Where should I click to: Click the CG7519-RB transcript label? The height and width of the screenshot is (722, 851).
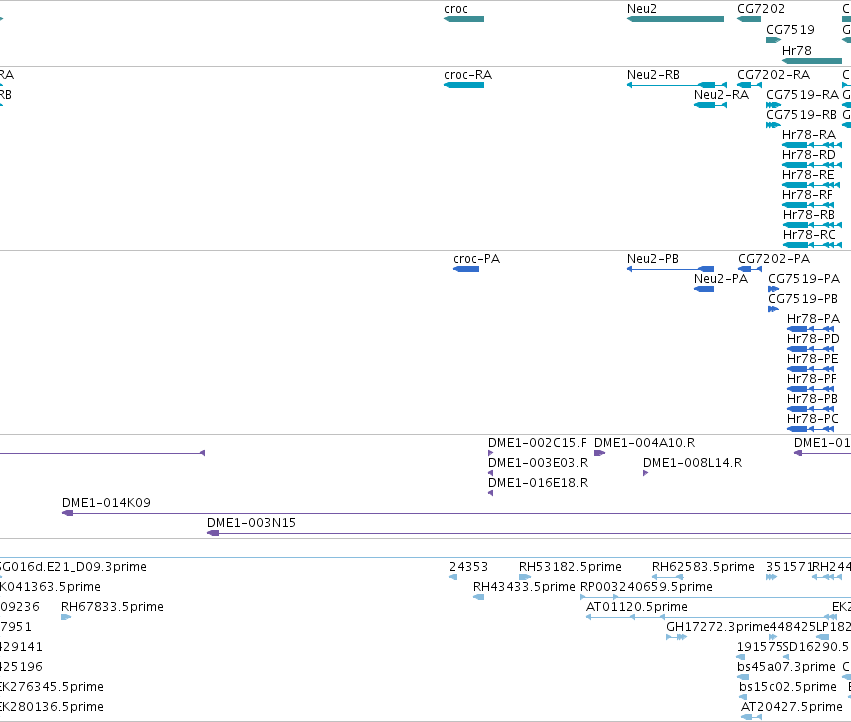click(x=802, y=115)
